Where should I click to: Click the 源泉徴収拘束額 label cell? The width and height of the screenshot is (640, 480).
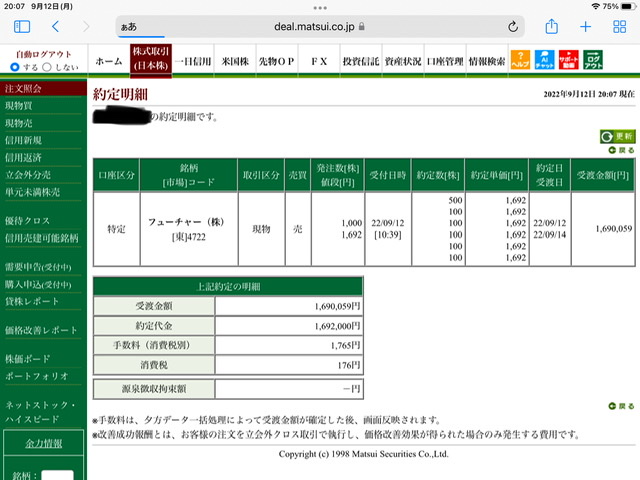[154, 389]
